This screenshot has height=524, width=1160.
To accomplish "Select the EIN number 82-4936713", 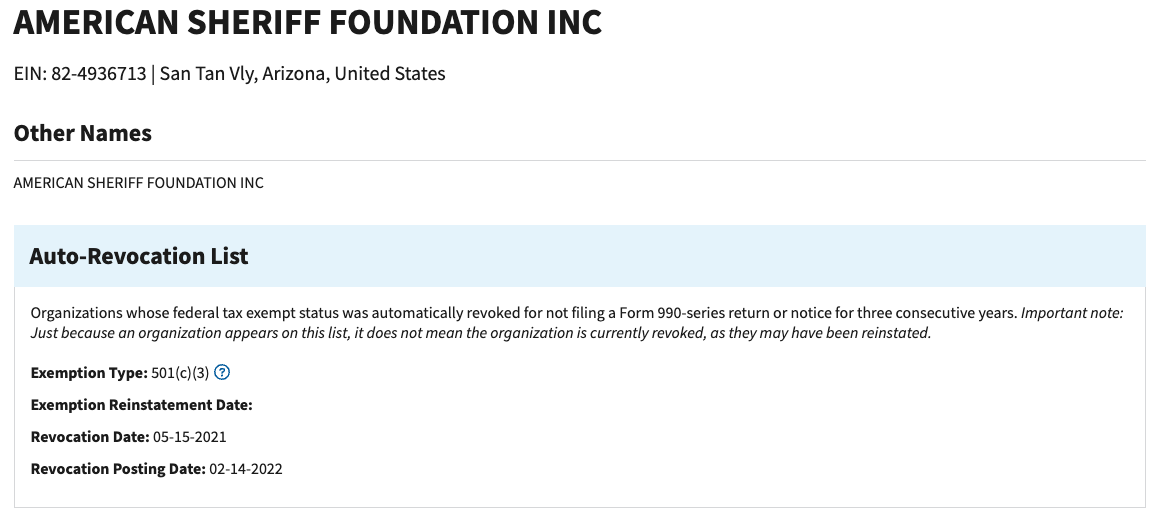I will (x=98, y=74).
